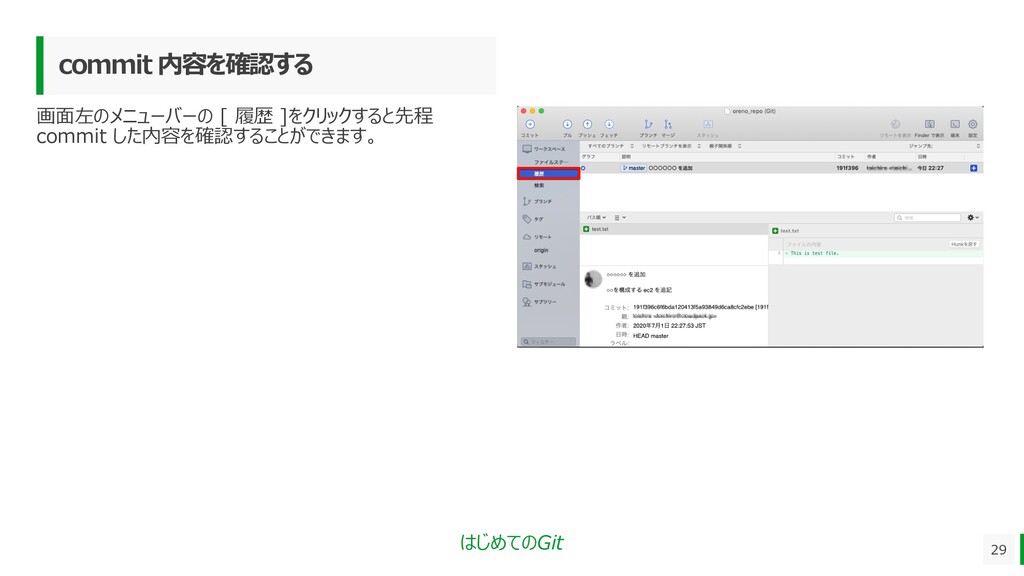Click the oreno_repo (Git) window title
Screen dimensions: 1024x576
(x=754, y=111)
